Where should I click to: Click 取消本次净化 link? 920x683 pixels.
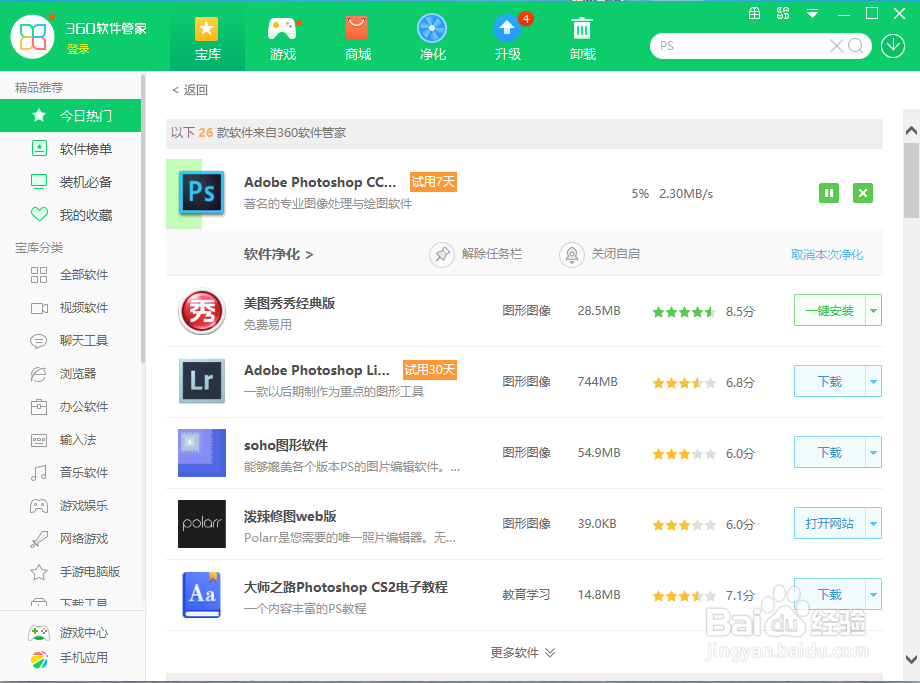pos(827,255)
